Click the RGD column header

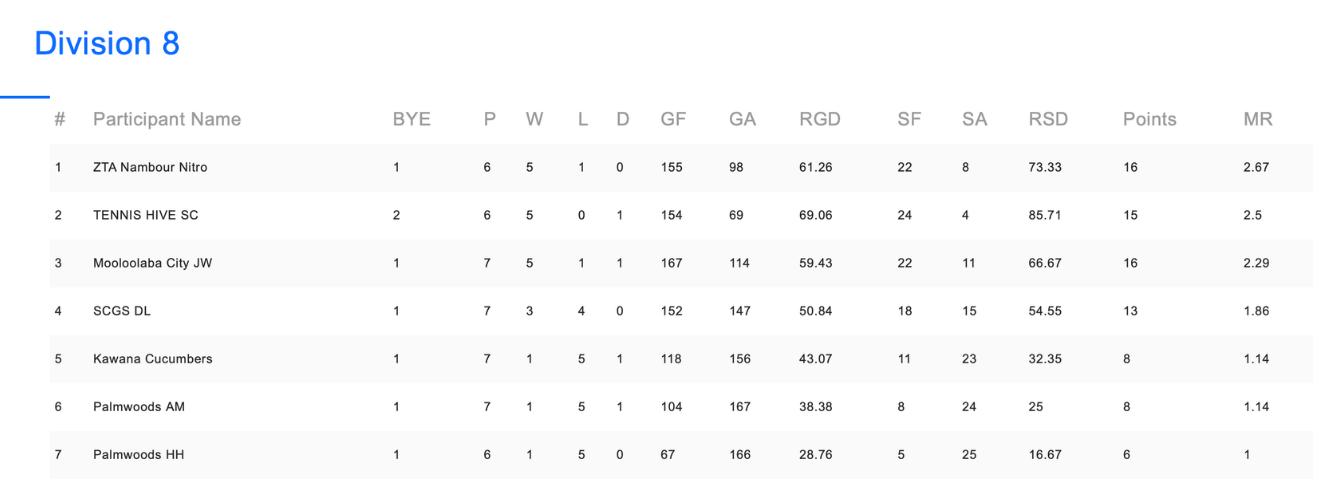point(820,119)
